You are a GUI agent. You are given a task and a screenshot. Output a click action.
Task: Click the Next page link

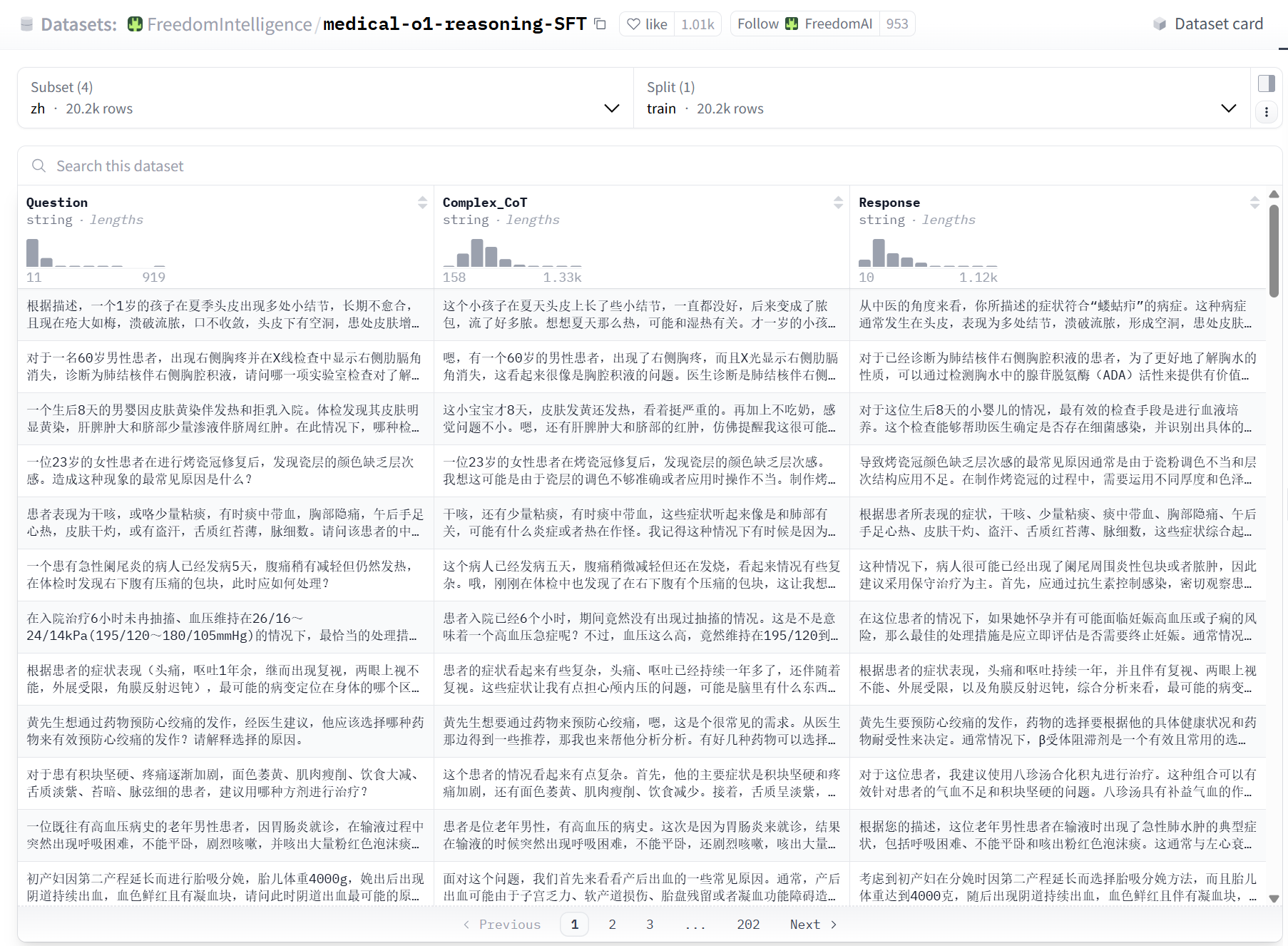tap(814, 925)
